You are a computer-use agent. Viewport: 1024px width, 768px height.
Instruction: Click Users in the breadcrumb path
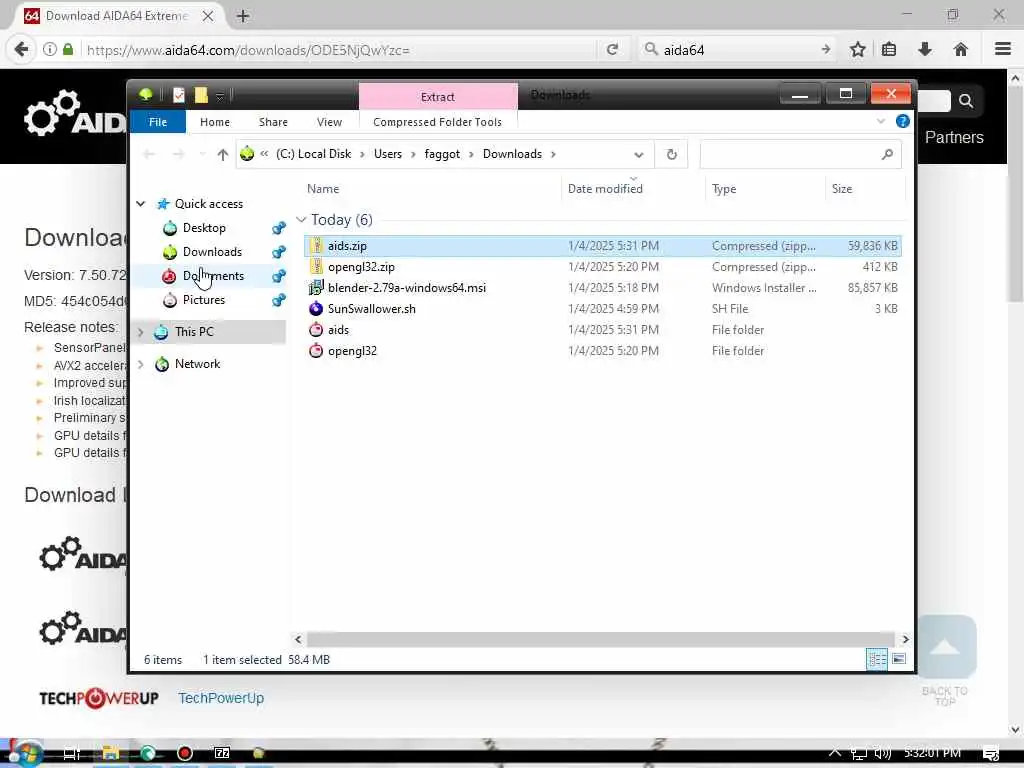(x=388, y=154)
